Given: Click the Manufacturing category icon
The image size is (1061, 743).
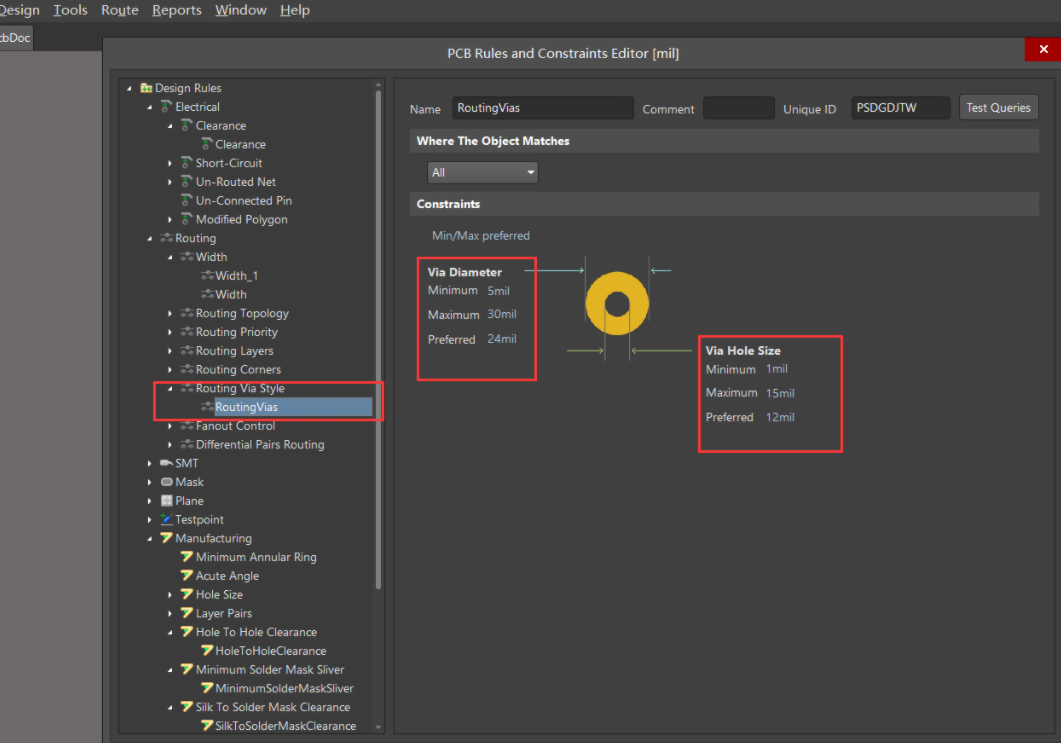Looking at the screenshot, I should (x=166, y=538).
